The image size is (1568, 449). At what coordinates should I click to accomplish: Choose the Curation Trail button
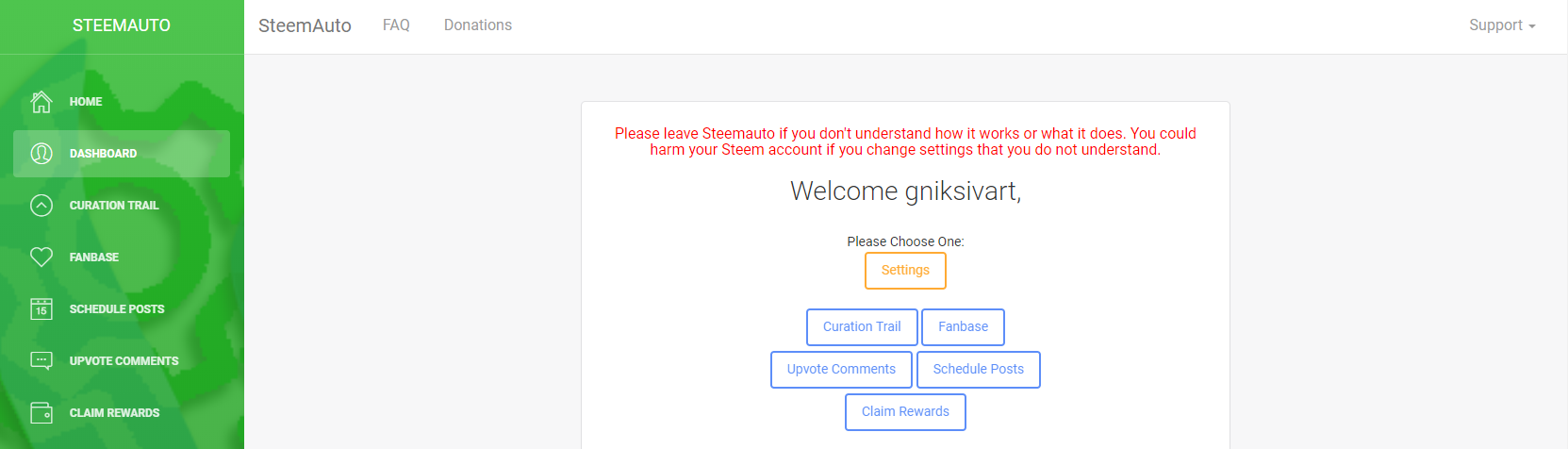point(862,327)
